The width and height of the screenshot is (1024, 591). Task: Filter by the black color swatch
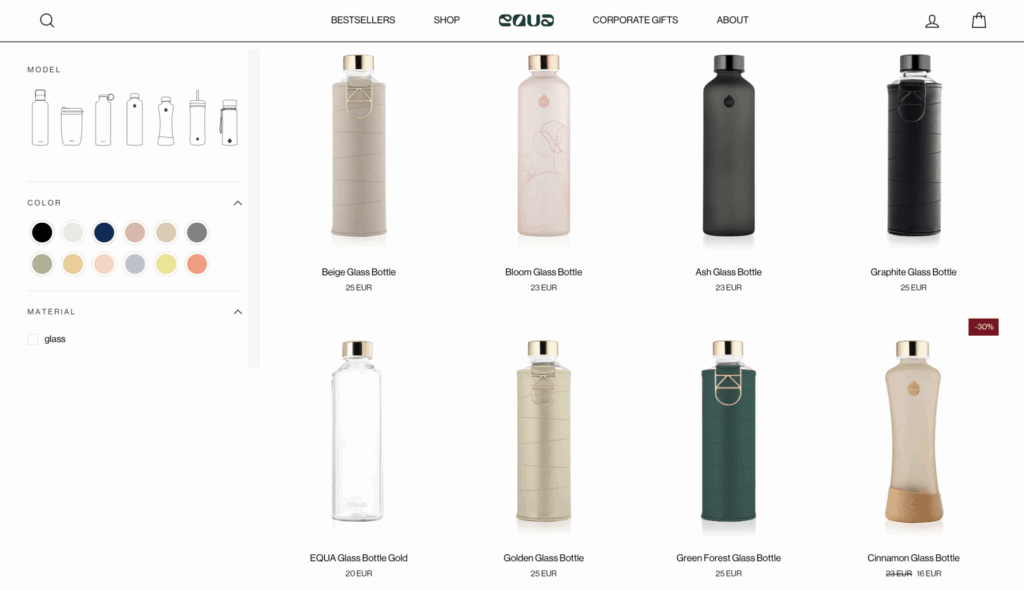point(42,232)
